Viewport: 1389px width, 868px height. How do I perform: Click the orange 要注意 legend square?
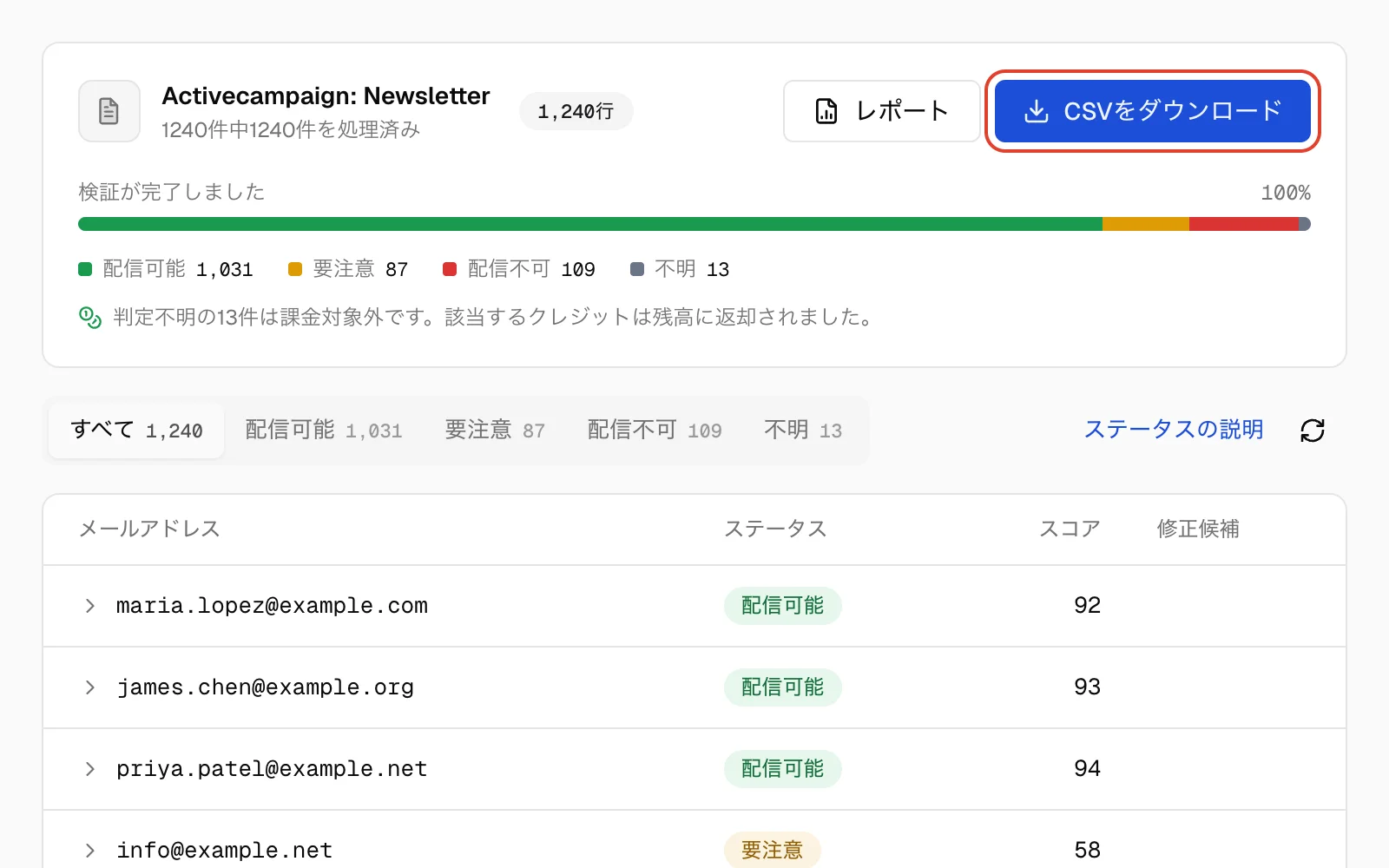click(295, 269)
